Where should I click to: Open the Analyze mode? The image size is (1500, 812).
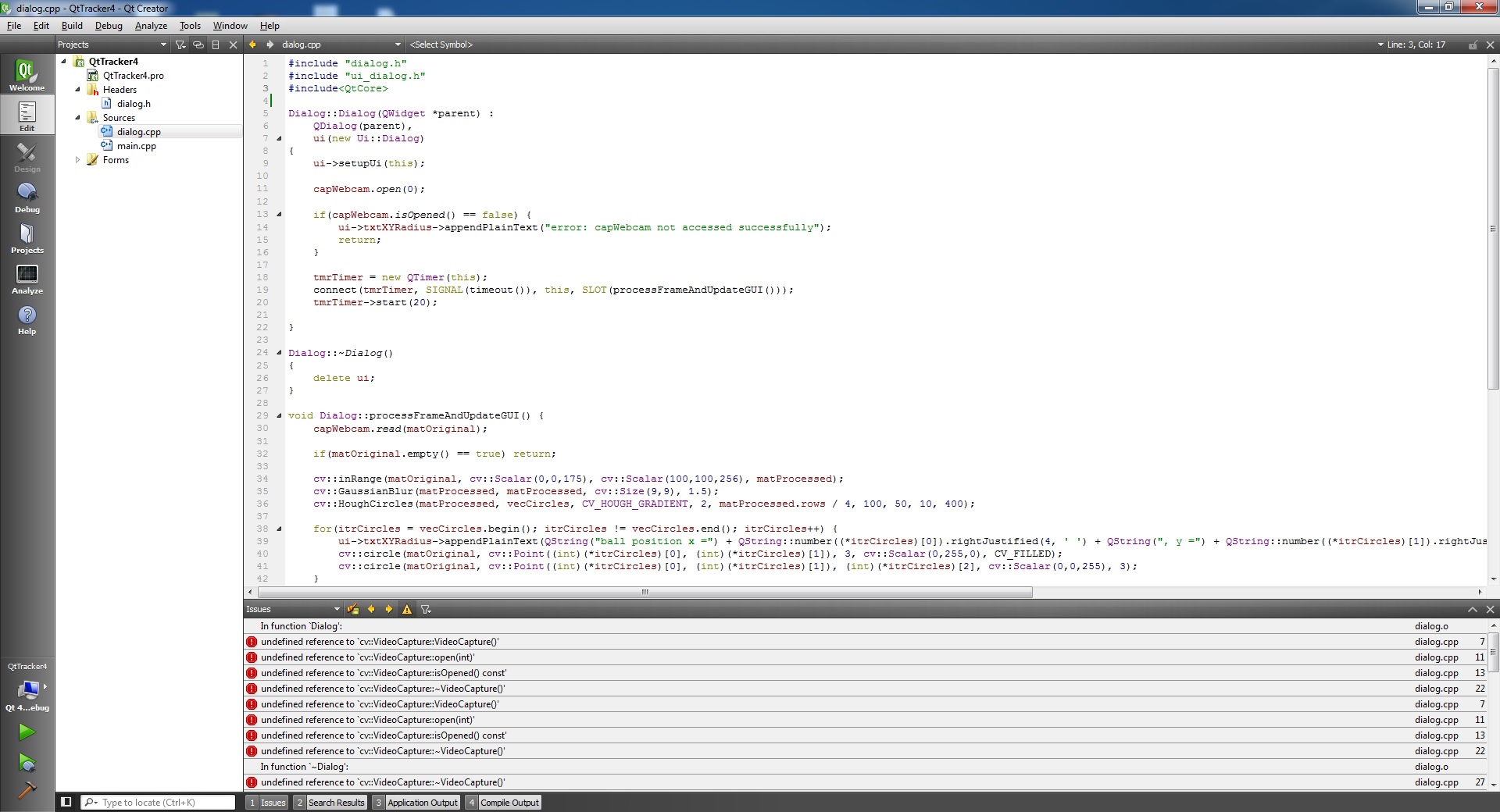(x=27, y=280)
